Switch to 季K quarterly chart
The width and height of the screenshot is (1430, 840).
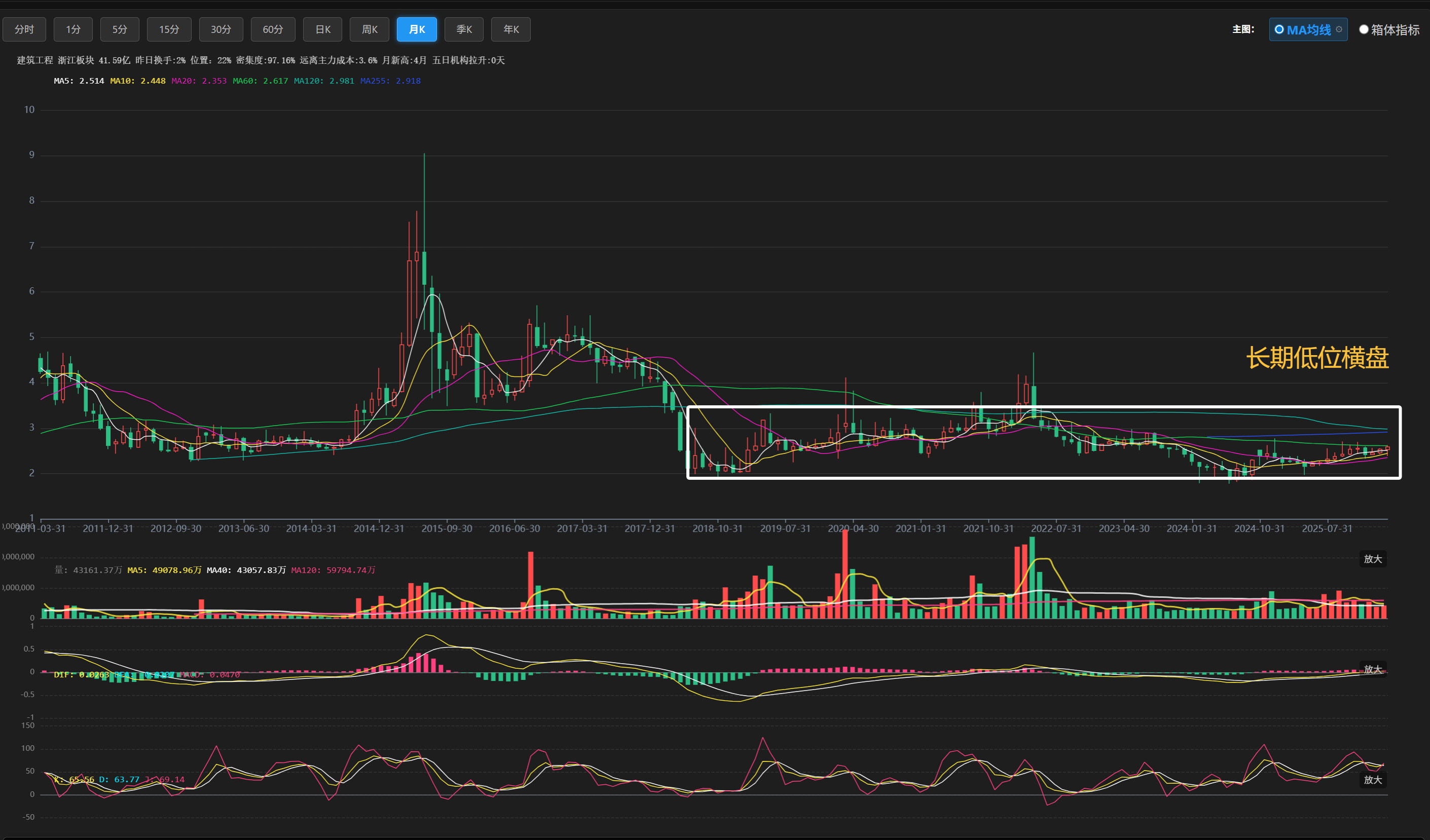[x=464, y=29]
